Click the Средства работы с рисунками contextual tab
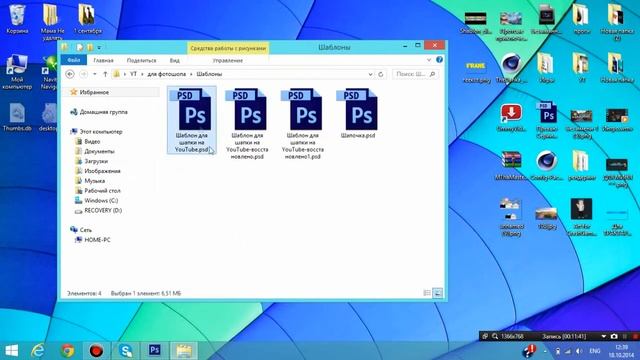 228,48
